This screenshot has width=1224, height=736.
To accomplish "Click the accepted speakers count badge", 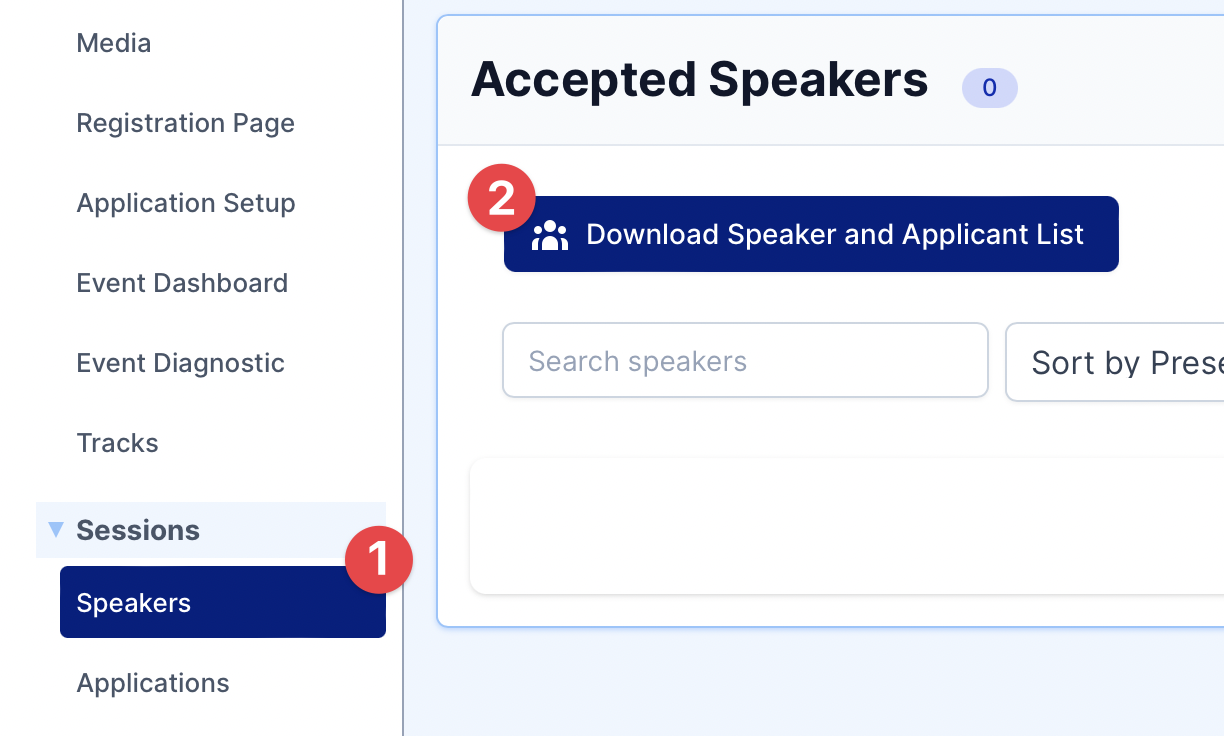I will click(x=989, y=88).
